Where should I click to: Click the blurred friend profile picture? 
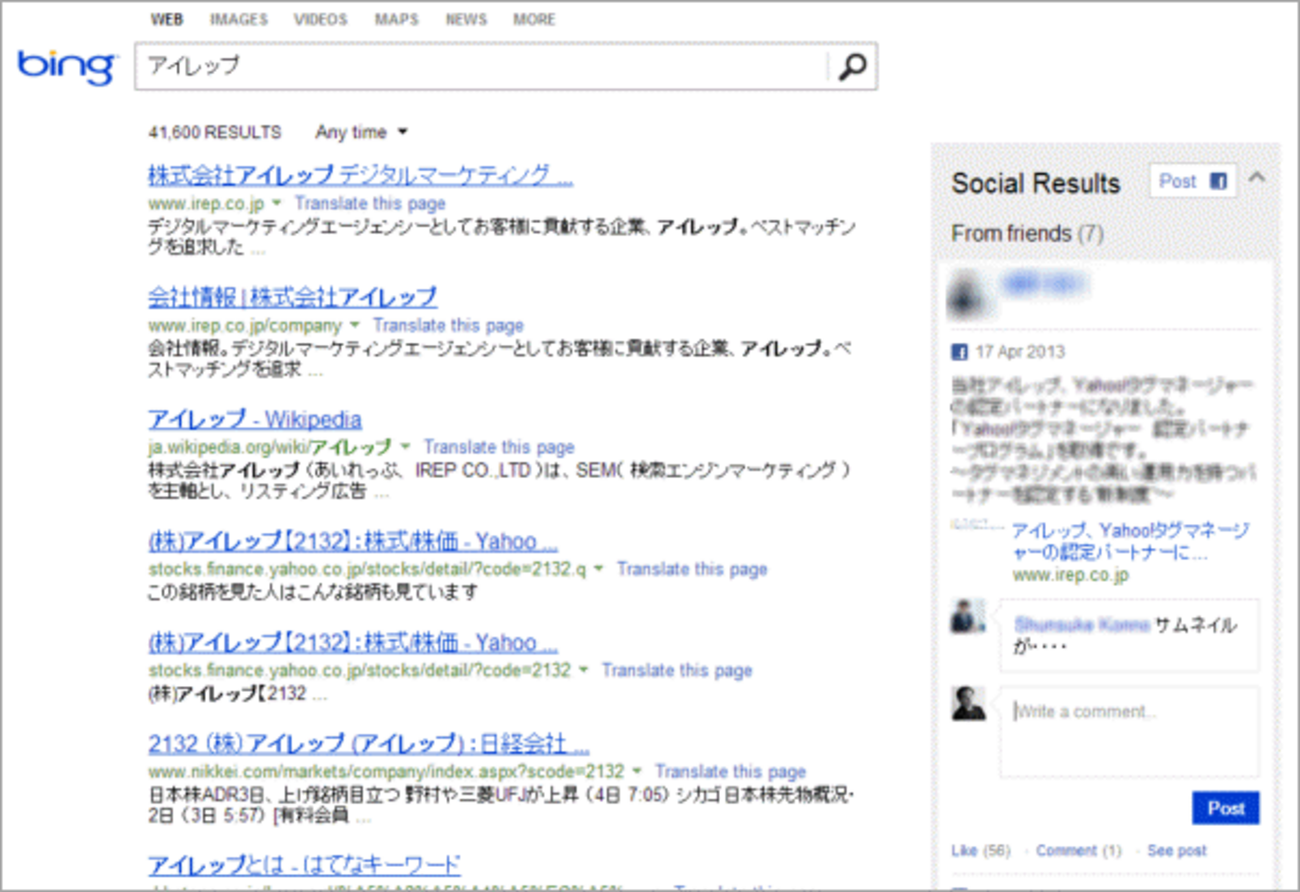[966, 293]
